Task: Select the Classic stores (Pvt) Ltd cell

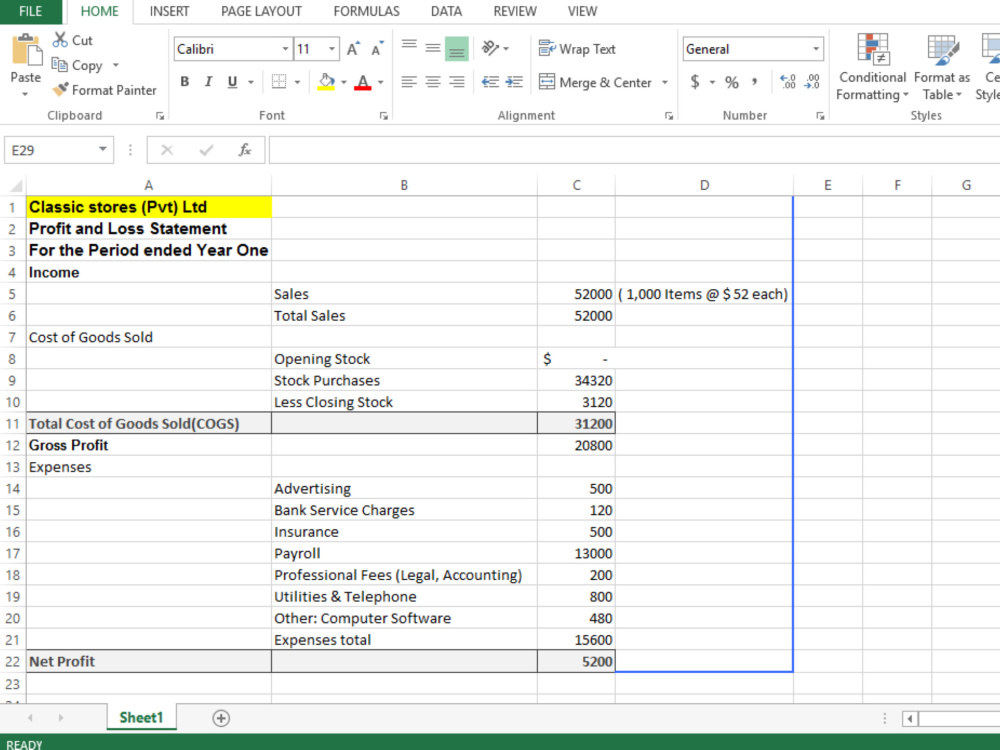Action: coord(149,207)
